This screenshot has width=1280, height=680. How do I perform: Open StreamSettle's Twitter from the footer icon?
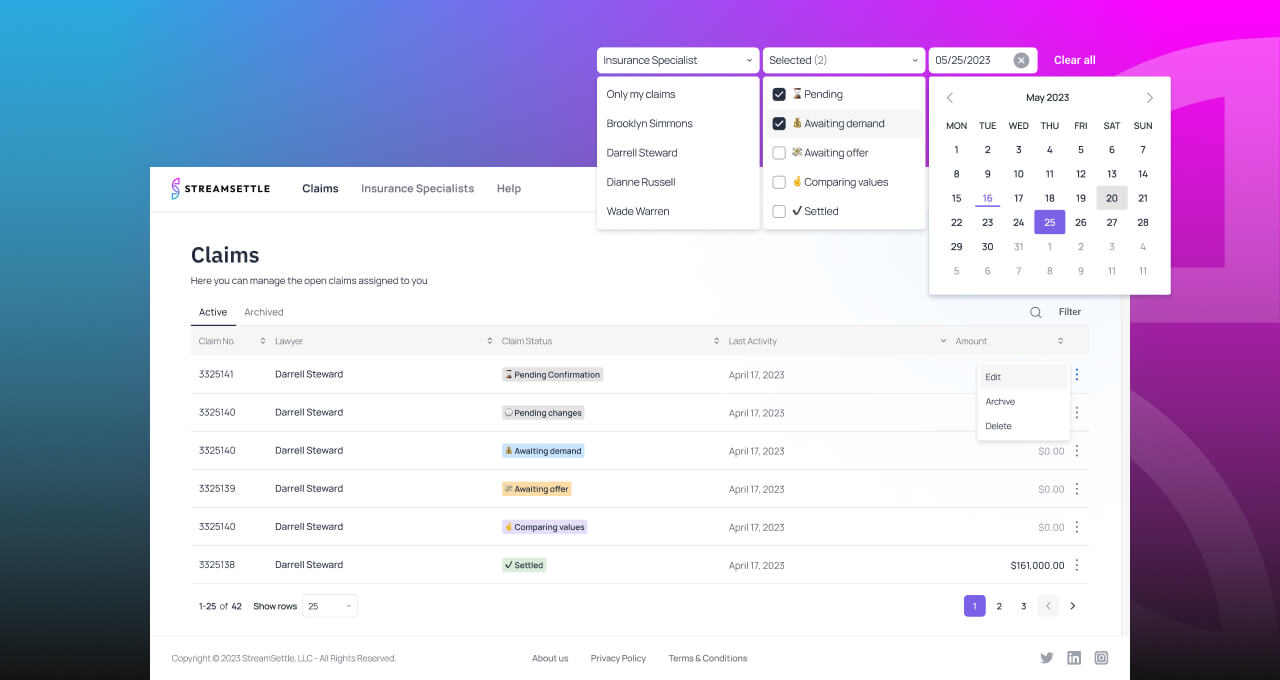click(1046, 657)
